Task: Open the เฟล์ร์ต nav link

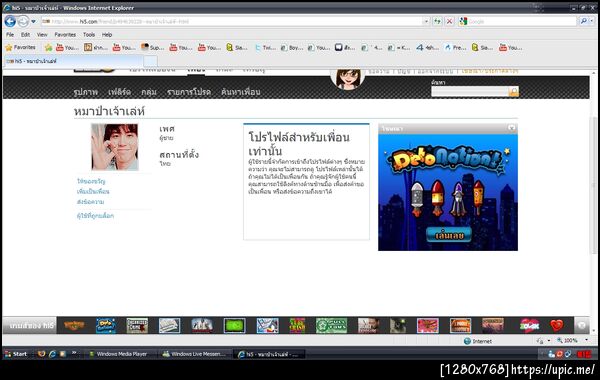Action: [x=119, y=92]
